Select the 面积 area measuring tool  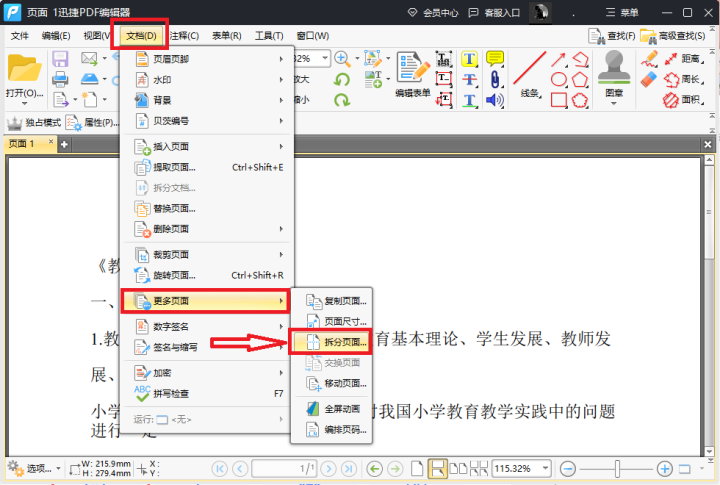tap(684, 100)
